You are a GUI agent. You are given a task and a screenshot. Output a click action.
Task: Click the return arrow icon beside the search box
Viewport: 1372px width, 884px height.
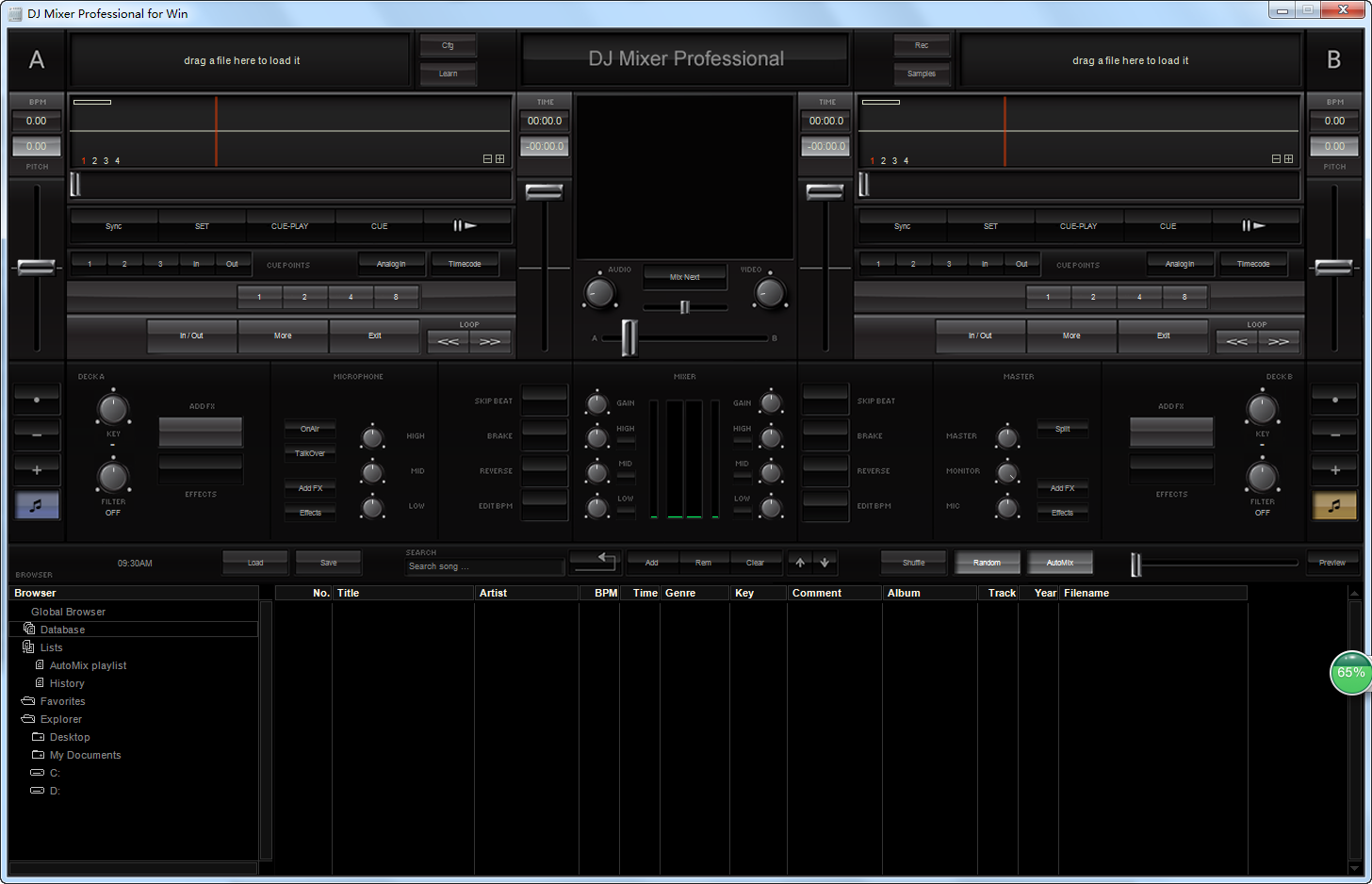pyautogui.click(x=595, y=563)
